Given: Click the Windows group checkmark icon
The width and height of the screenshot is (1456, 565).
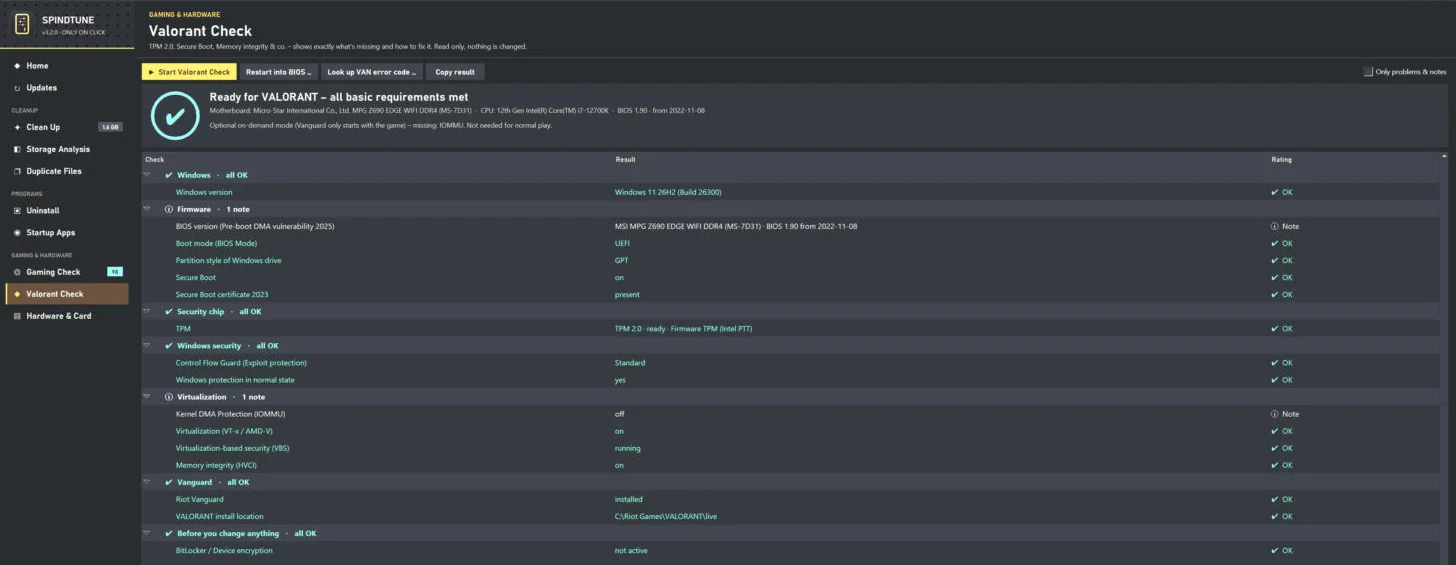Looking at the screenshot, I should [168, 175].
